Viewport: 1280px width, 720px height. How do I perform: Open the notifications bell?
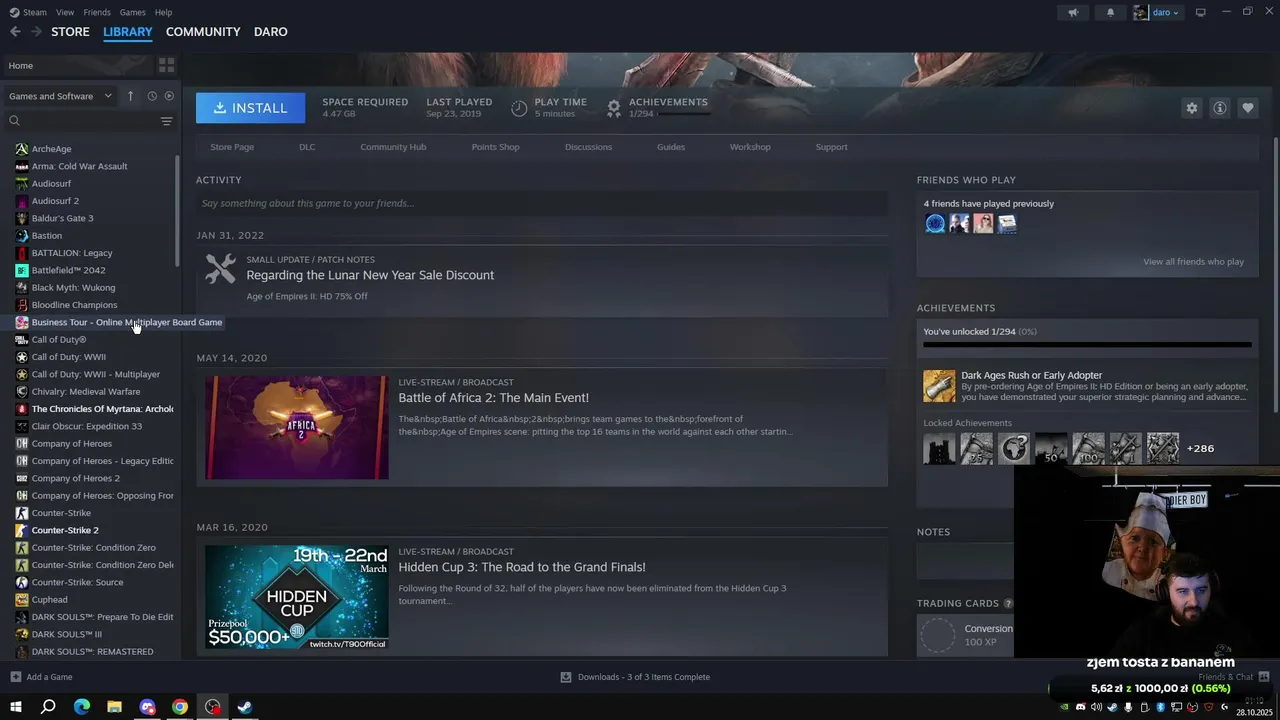pos(1110,12)
